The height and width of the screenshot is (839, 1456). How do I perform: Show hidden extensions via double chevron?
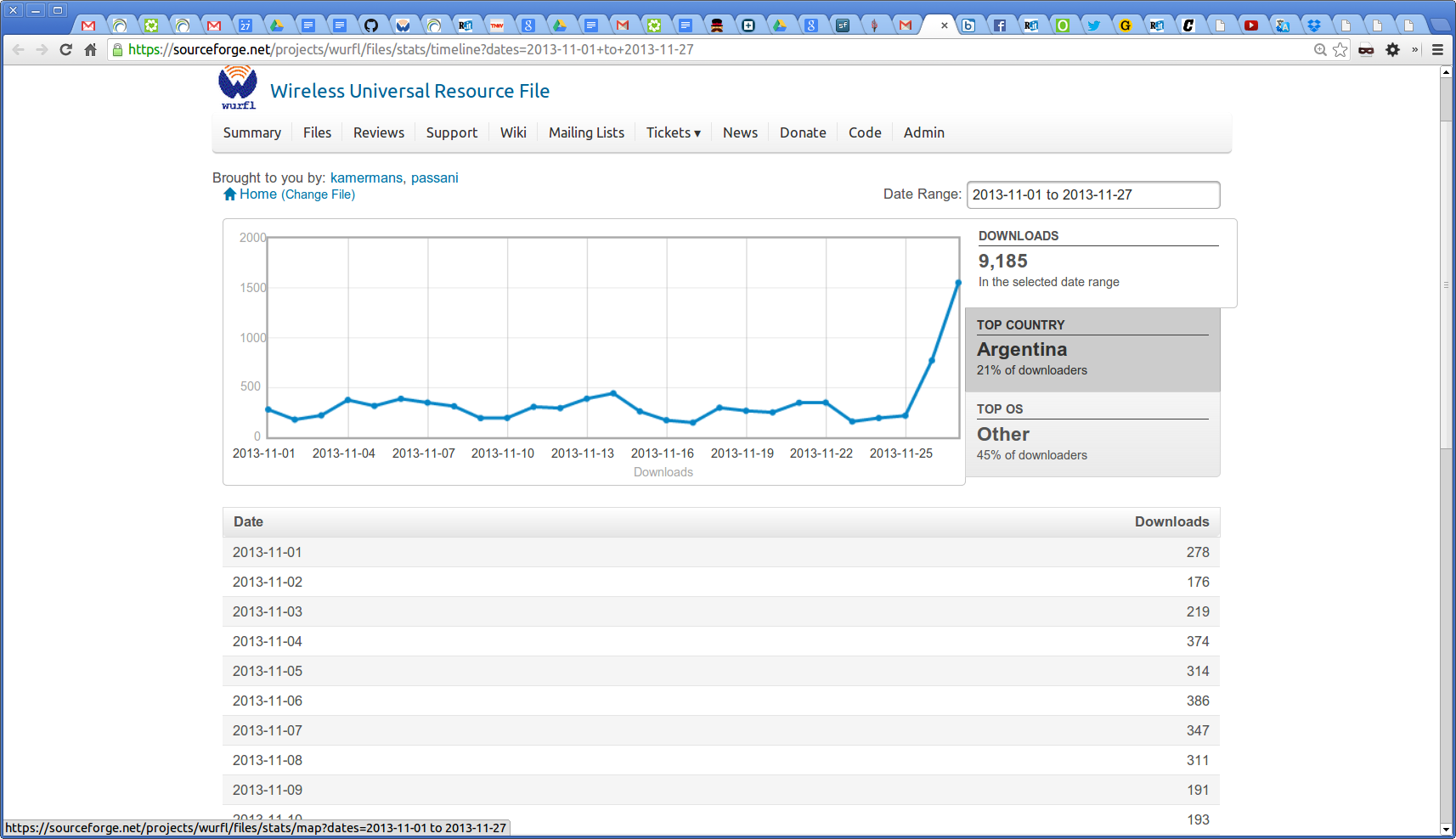[x=1415, y=50]
